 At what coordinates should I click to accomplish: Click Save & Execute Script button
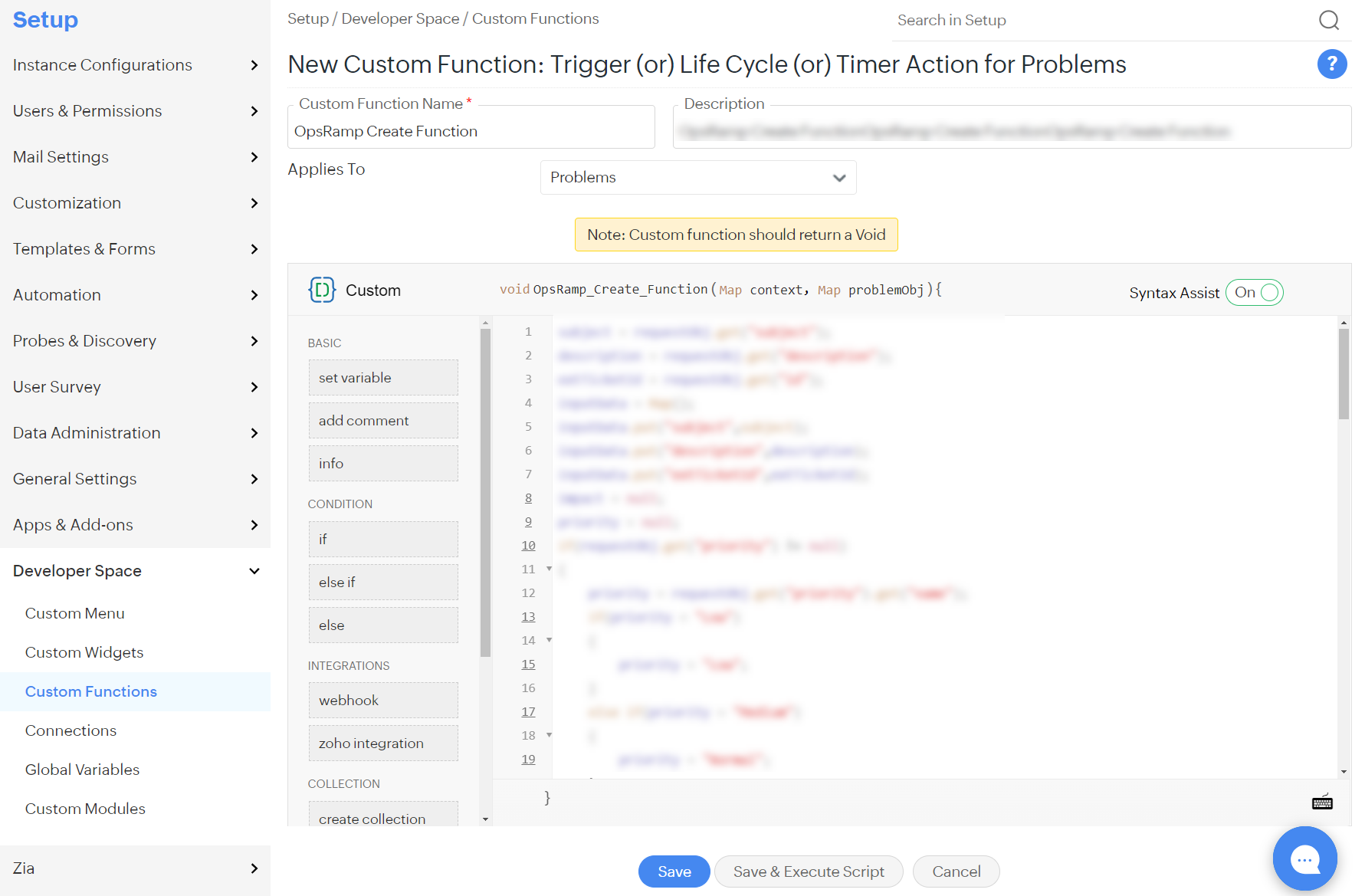[x=809, y=871]
